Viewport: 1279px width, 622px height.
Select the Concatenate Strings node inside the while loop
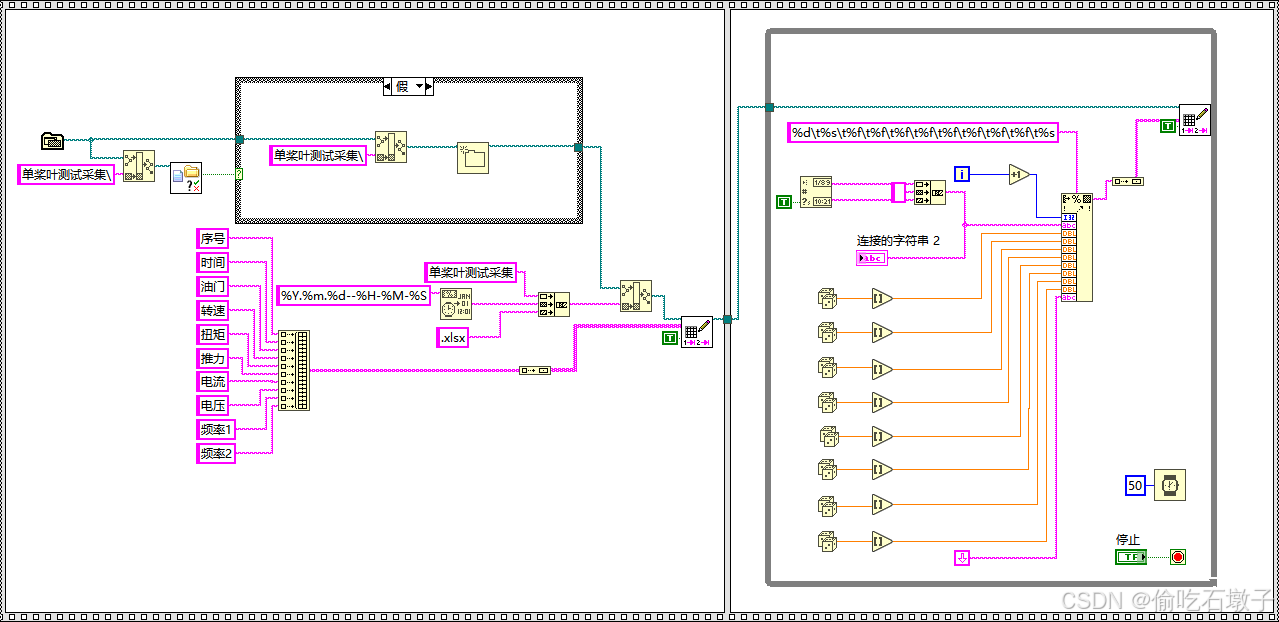(930, 192)
